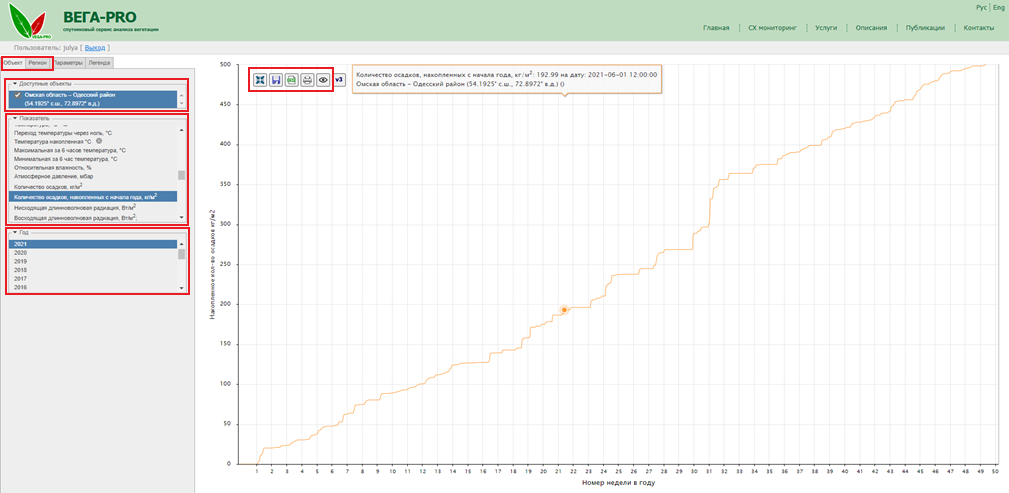Click the print chart icon

point(307,80)
